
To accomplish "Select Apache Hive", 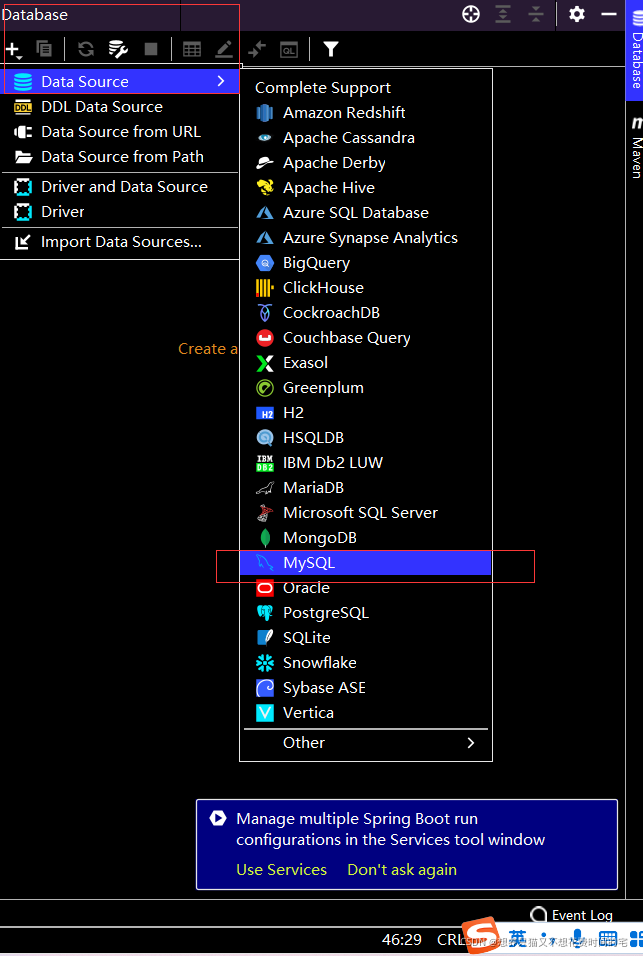I will tap(366, 188).
